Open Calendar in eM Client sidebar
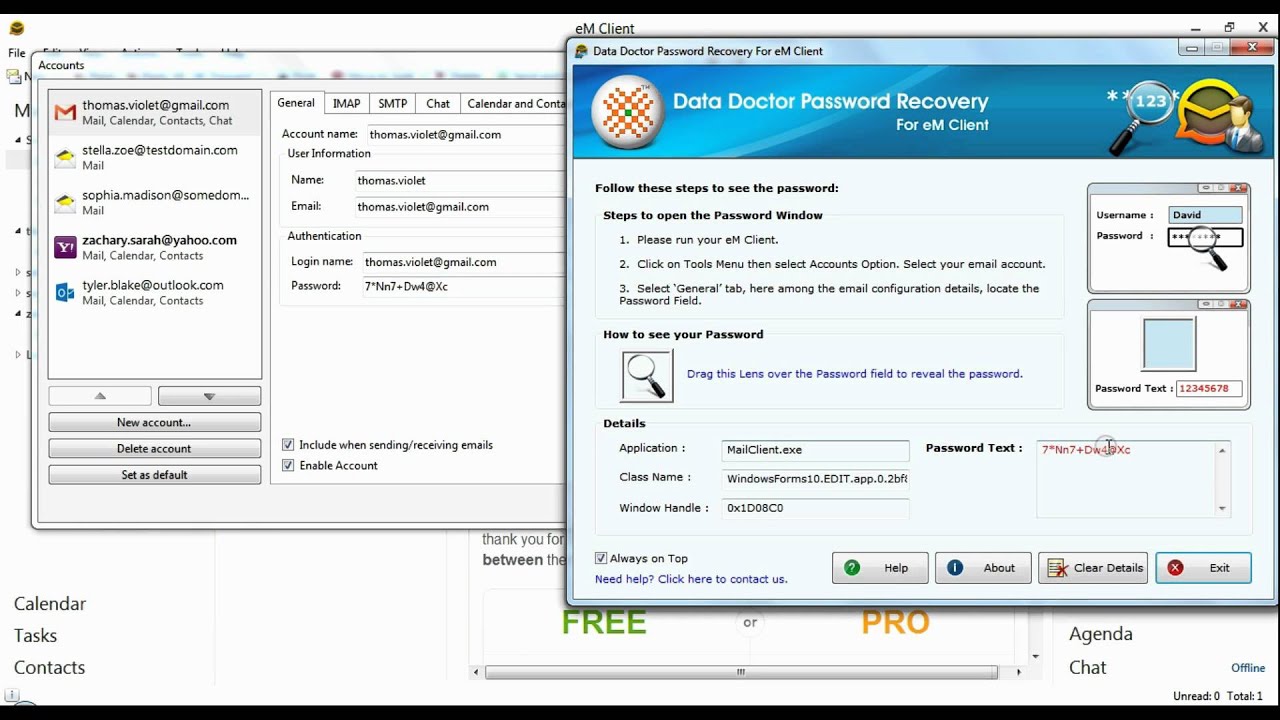The image size is (1280, 720). point(50,604)
